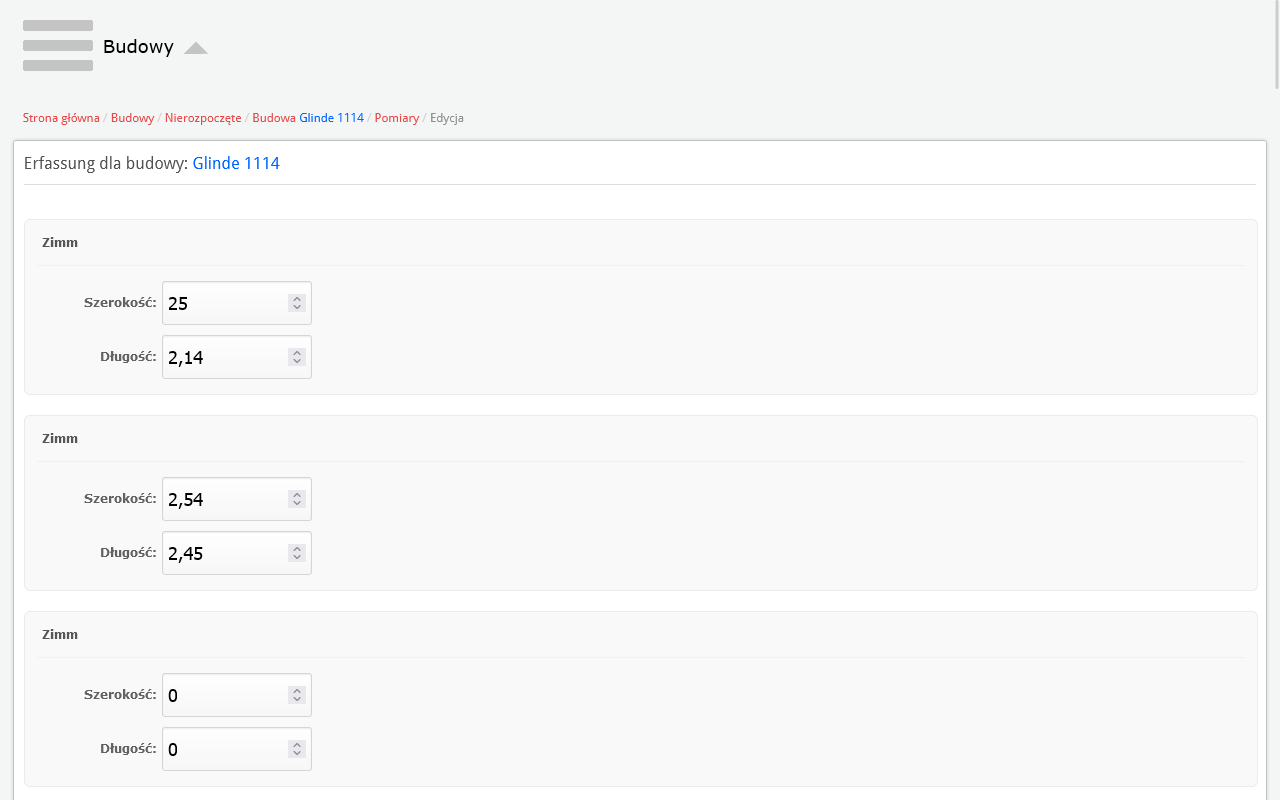The height and width of the screenshot is (800, 1280).
Task: Go to Strona główna breadcrumb
Action: (x=61, y=118)
